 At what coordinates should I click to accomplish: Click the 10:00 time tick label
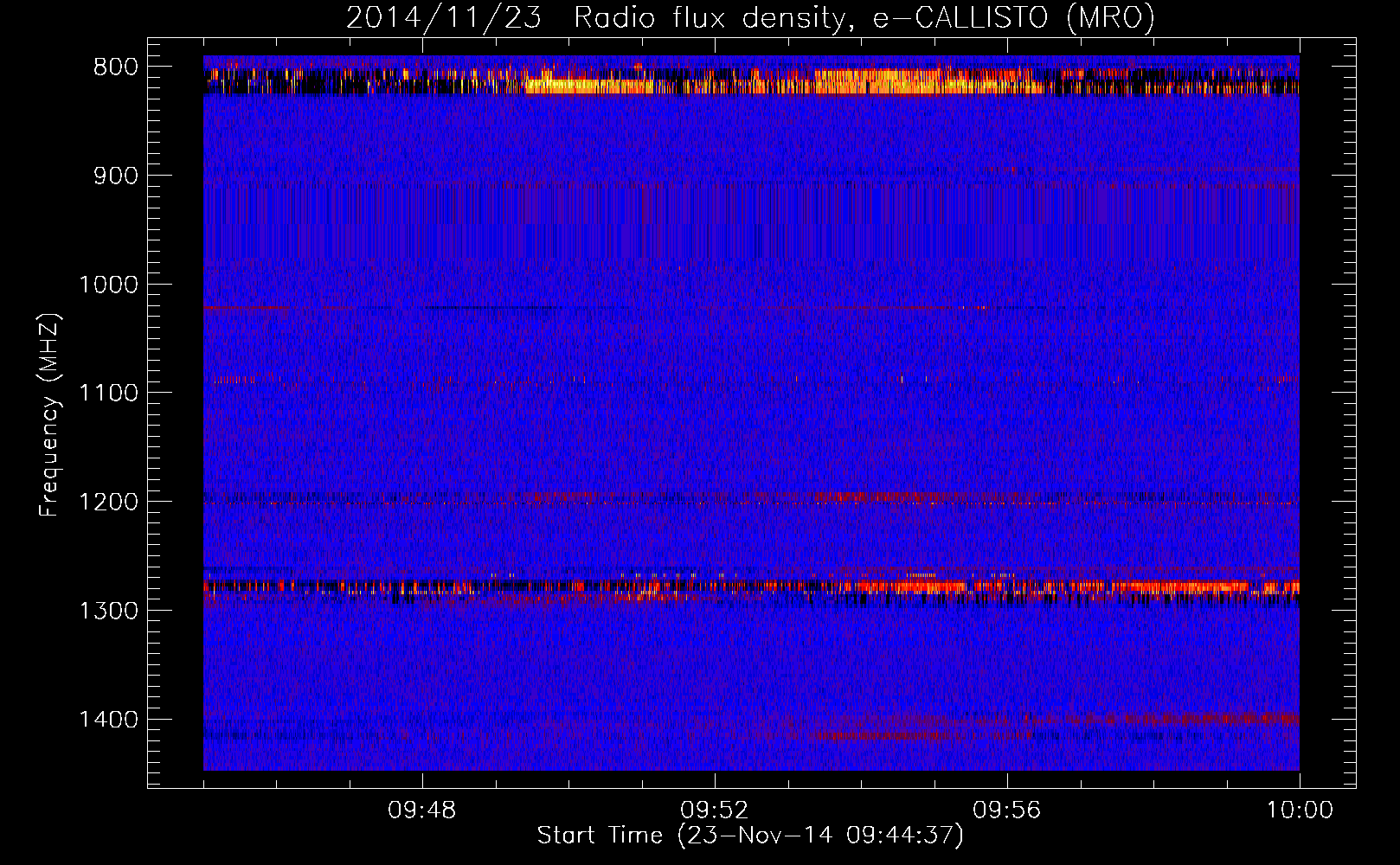click(1300, 811)
